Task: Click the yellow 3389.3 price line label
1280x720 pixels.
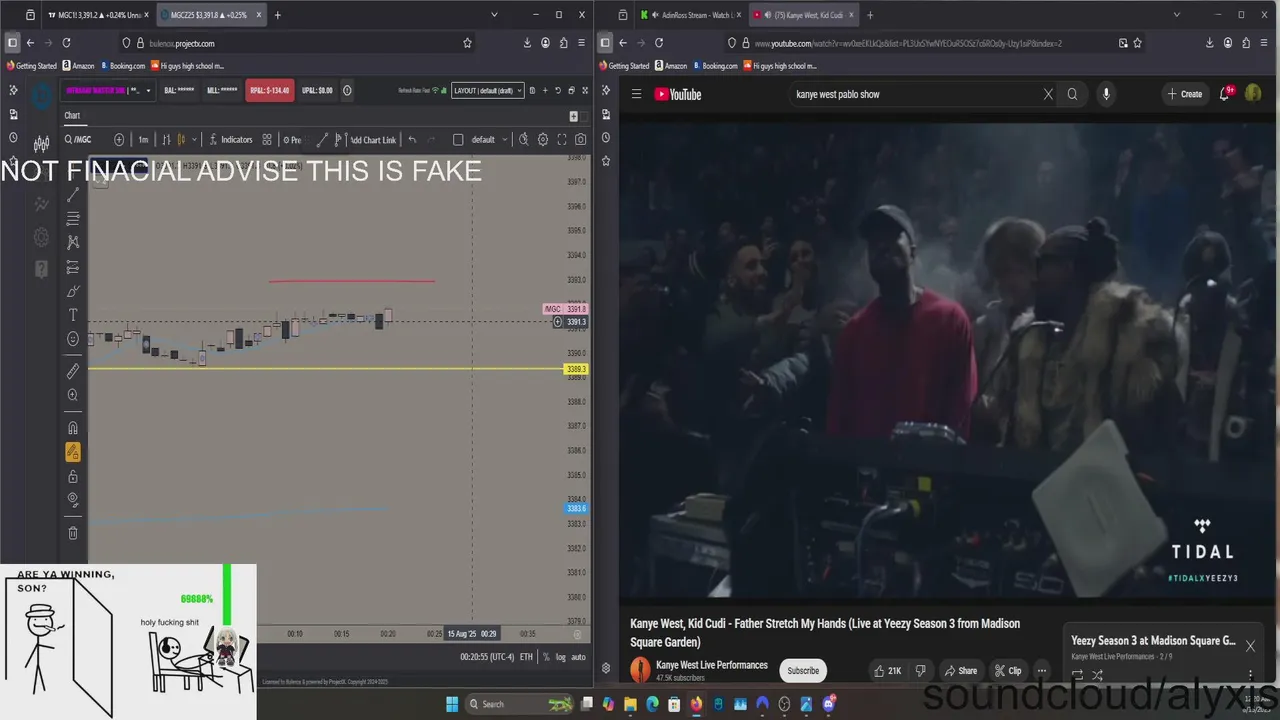Action: [576, 370]
